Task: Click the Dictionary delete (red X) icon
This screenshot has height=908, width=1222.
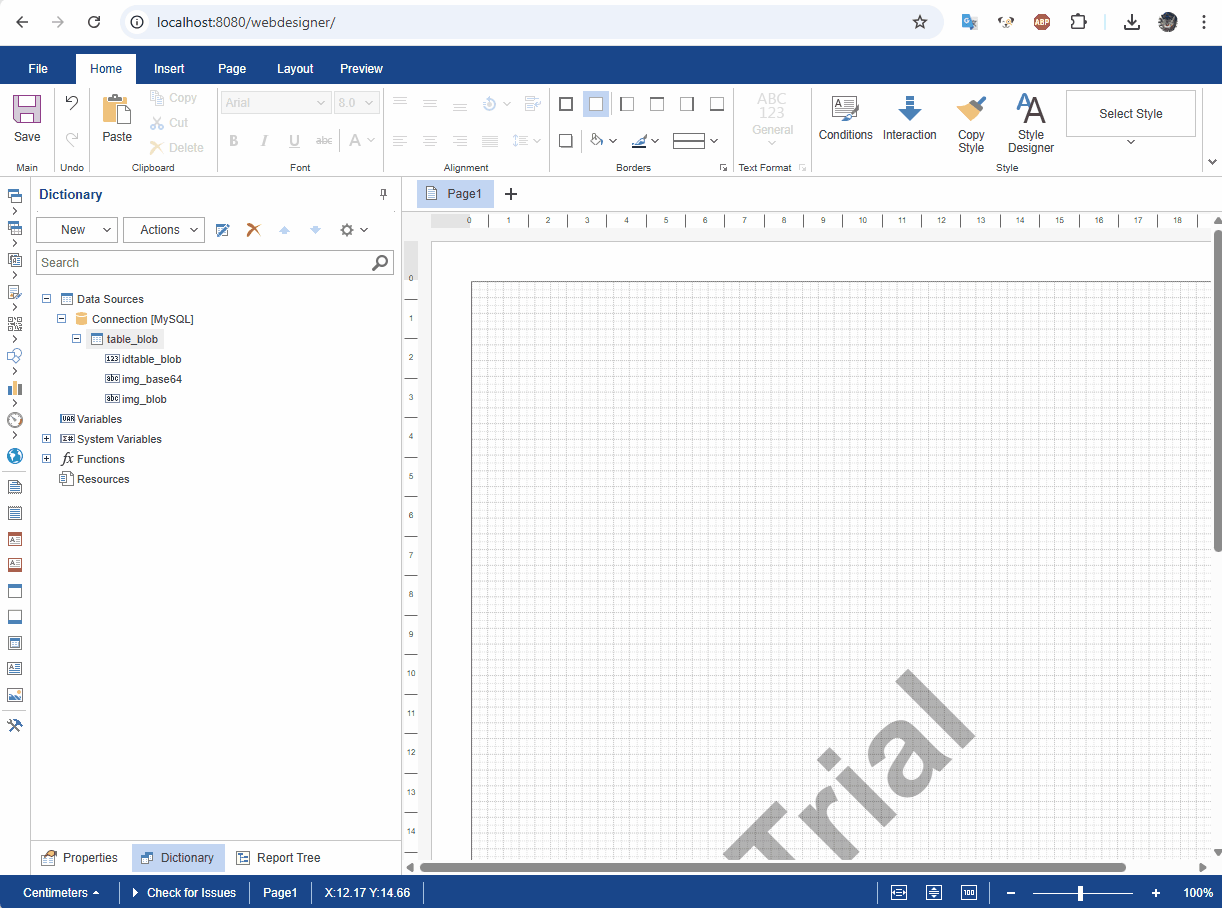Action: 254,230
